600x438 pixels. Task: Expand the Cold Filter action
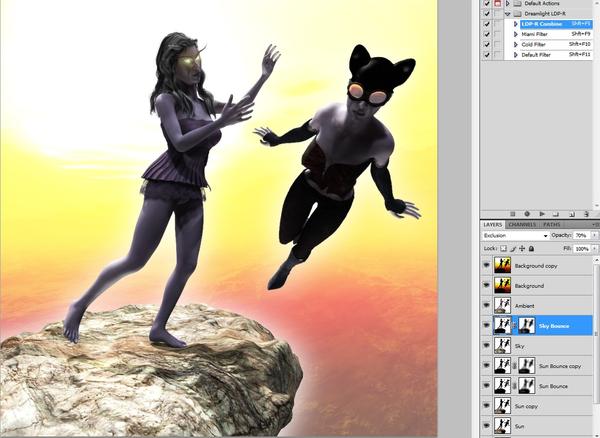pyautogui.click(x=515, y=45)
